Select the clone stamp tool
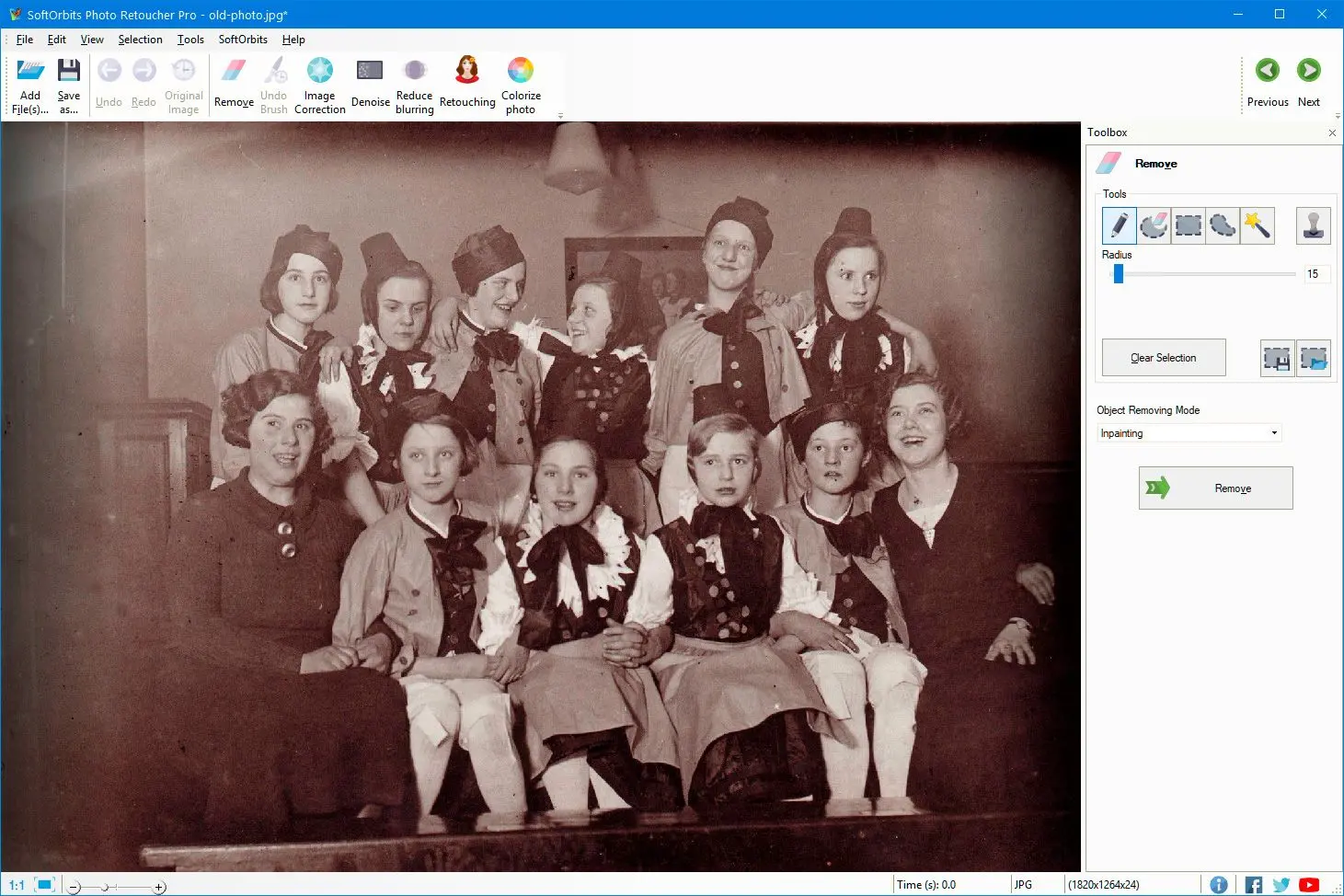 click(x=1313, y=225)
